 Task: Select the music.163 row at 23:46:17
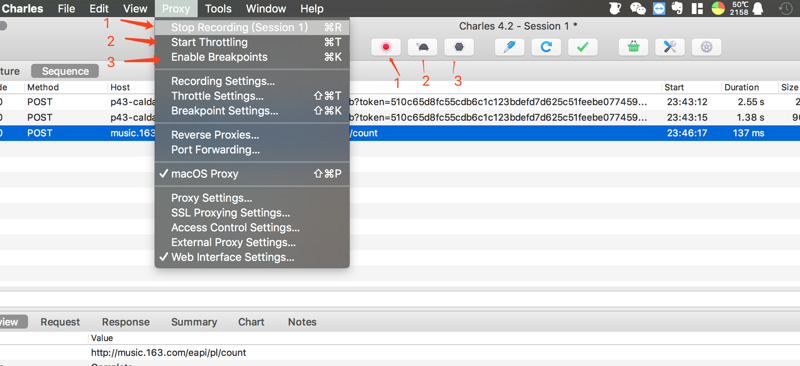click(400, 133)
